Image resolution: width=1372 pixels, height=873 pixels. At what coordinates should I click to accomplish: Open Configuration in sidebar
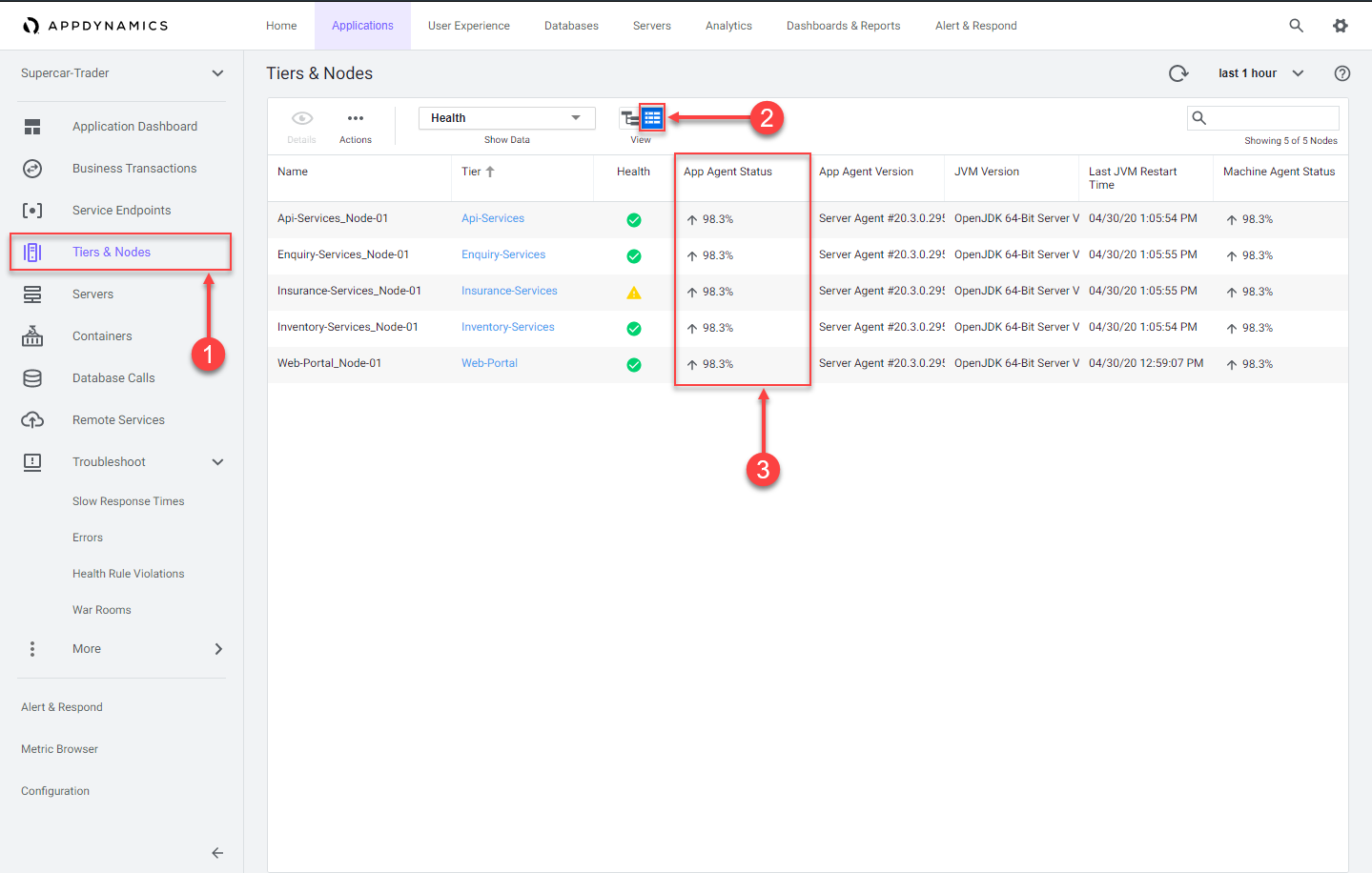click(x=55, y=791)
